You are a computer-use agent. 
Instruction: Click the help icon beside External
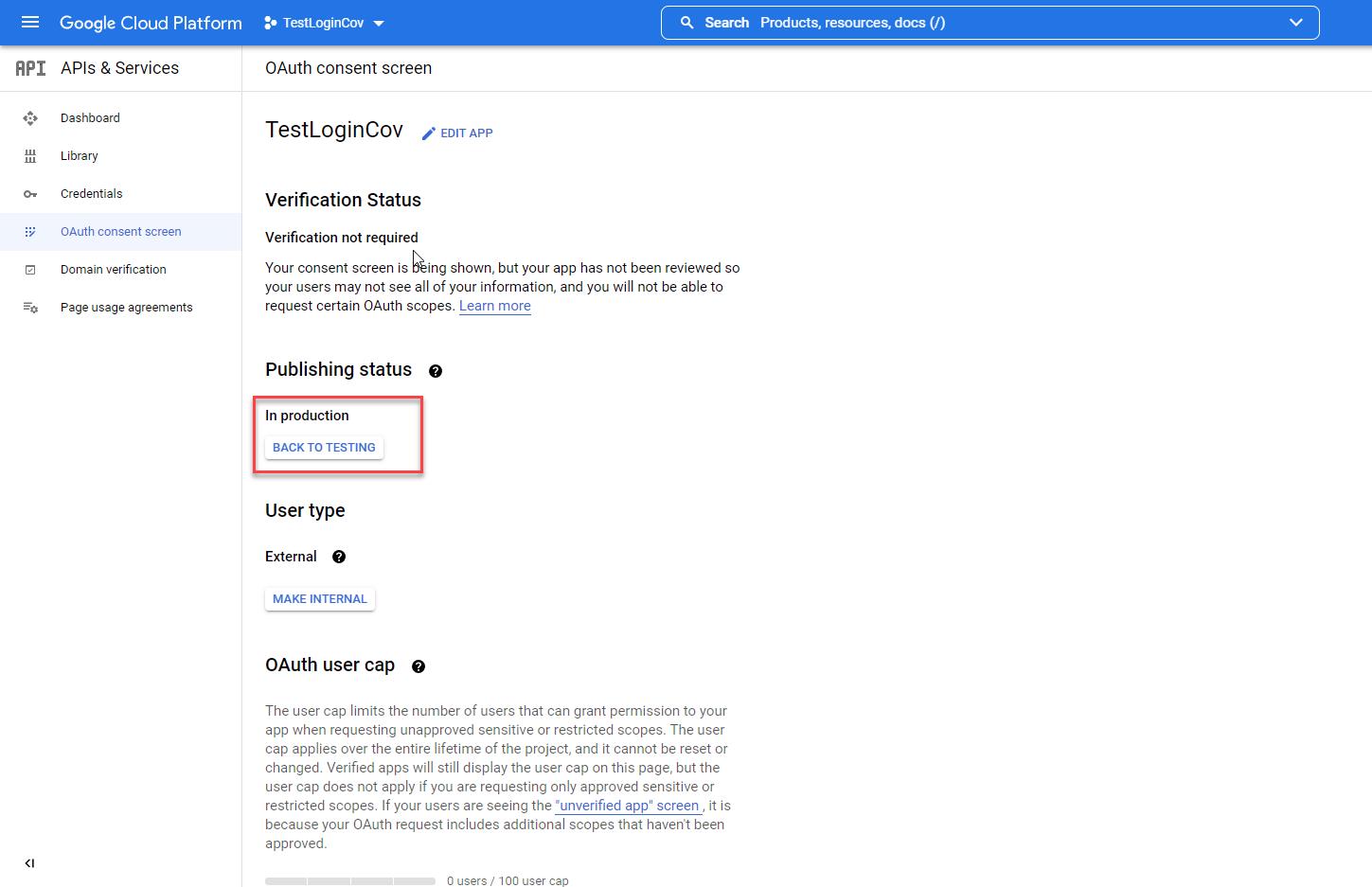tap(339, 557)
